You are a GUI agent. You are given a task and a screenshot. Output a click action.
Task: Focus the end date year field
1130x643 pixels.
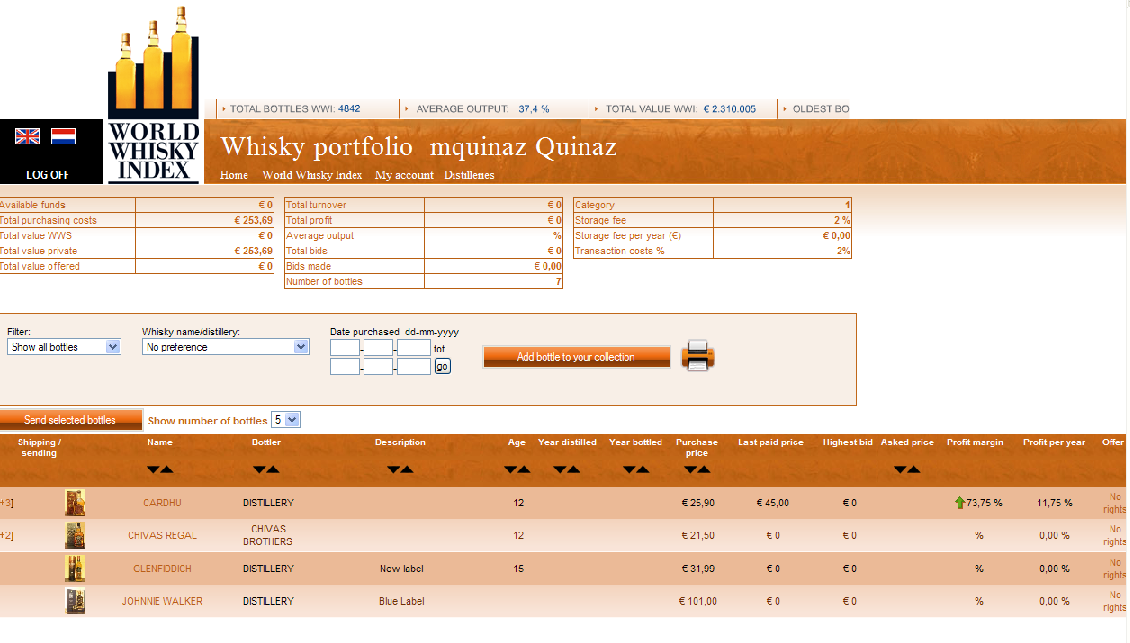414,367
